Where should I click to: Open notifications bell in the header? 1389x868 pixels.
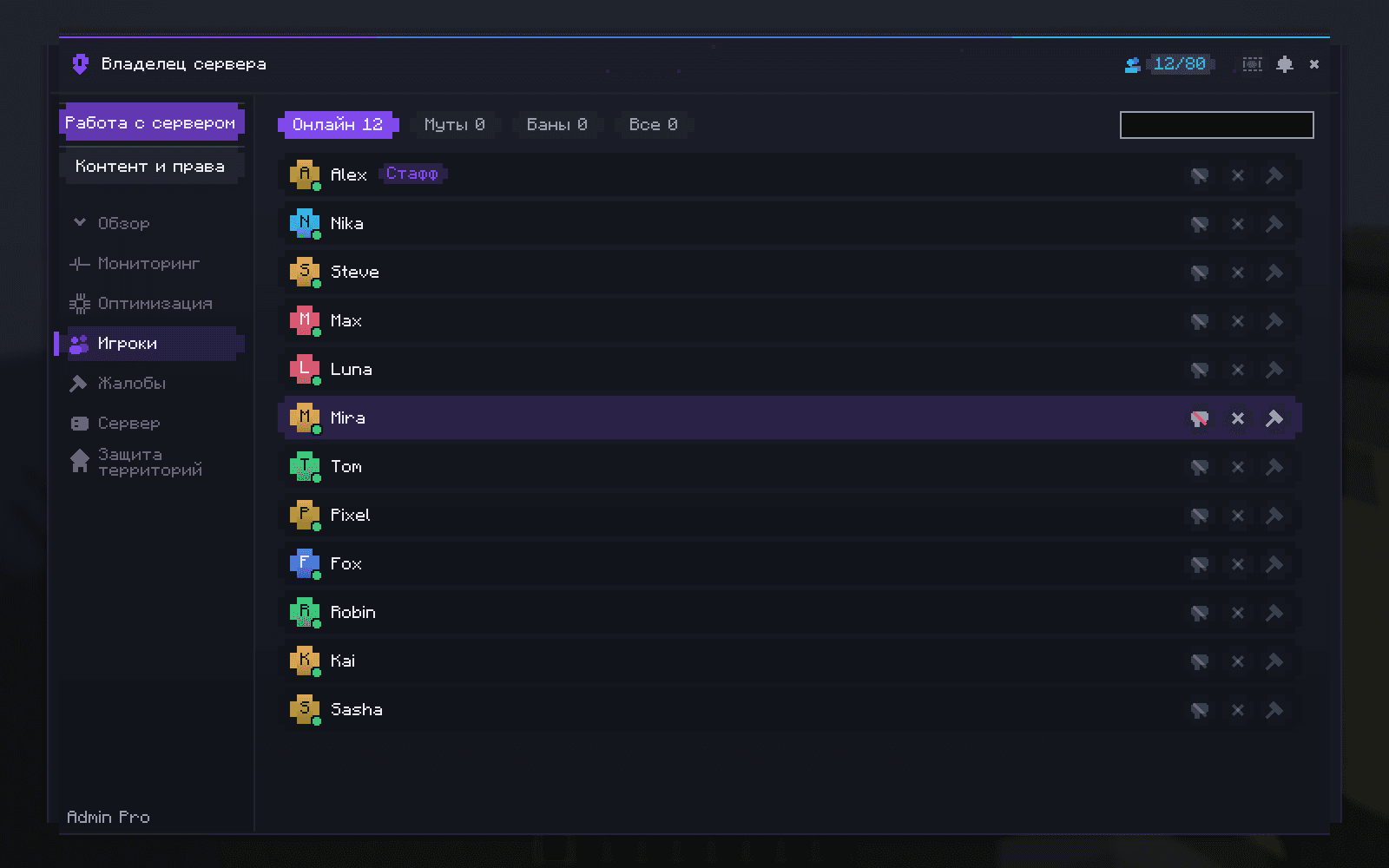pyautogui.click(x=1285, y=64)
